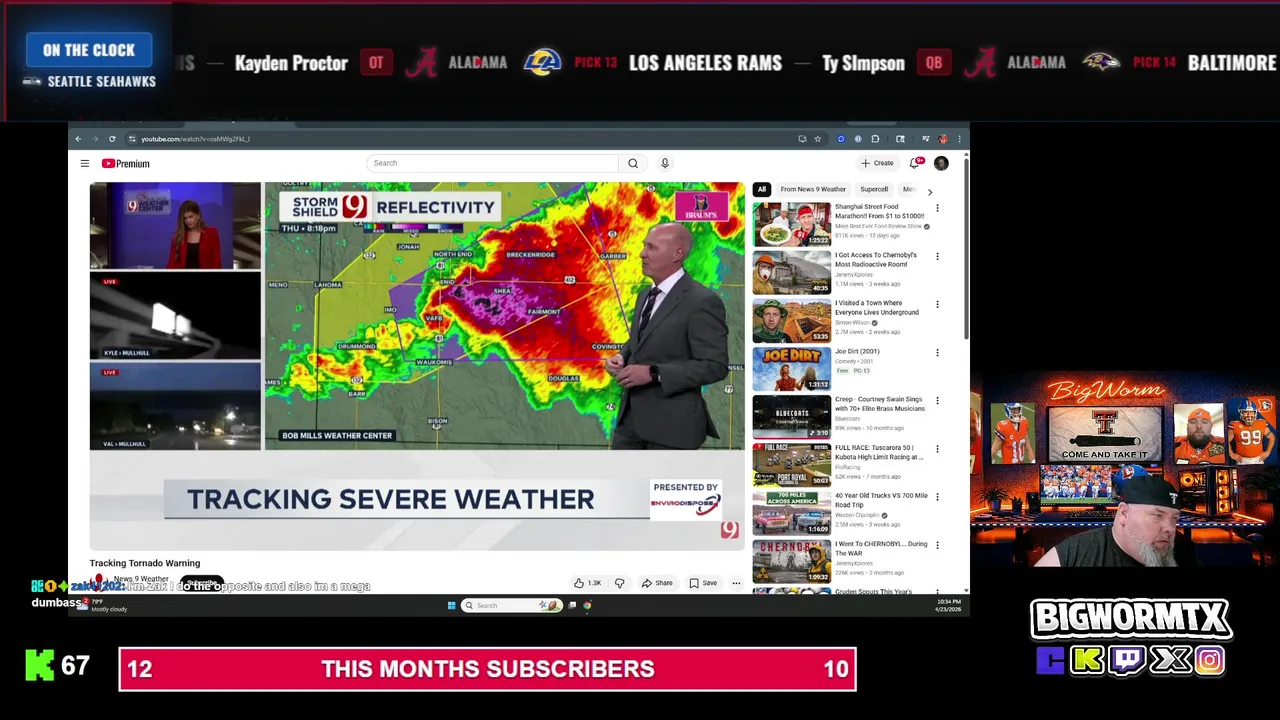Screen dimensions: 1280x720
Task: Open the I Visited a Town Underground thumbnail
Action: click(791, 320)
